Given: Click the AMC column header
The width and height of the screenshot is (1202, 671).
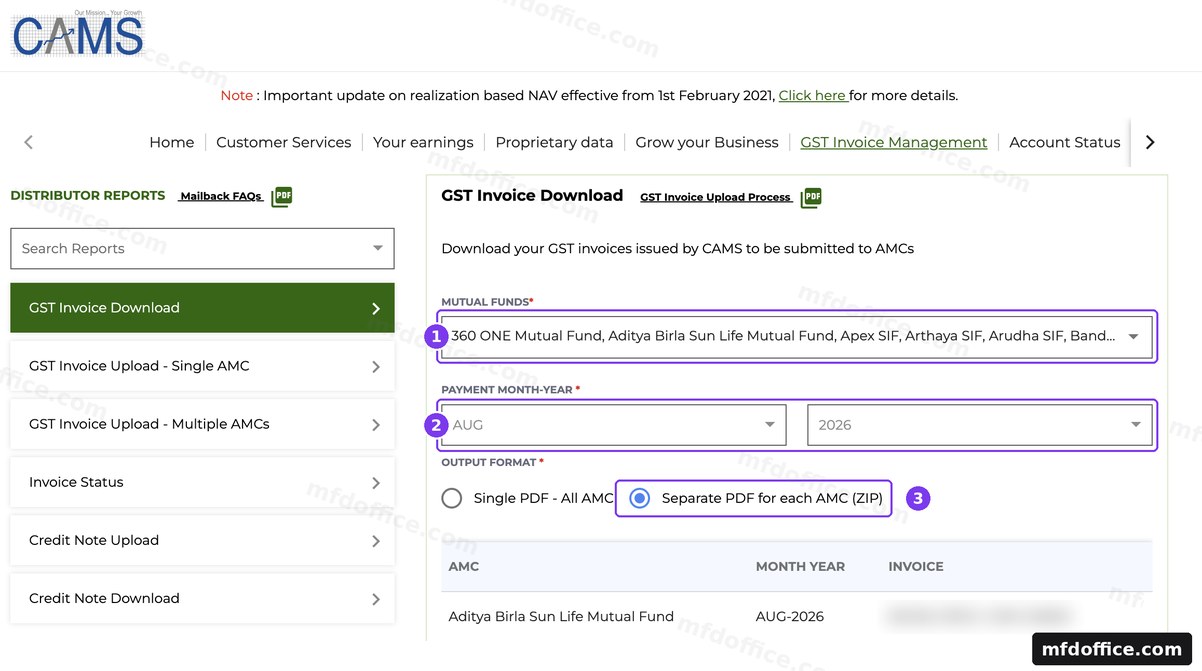Looking at the screenshot, I should (464, 566).
